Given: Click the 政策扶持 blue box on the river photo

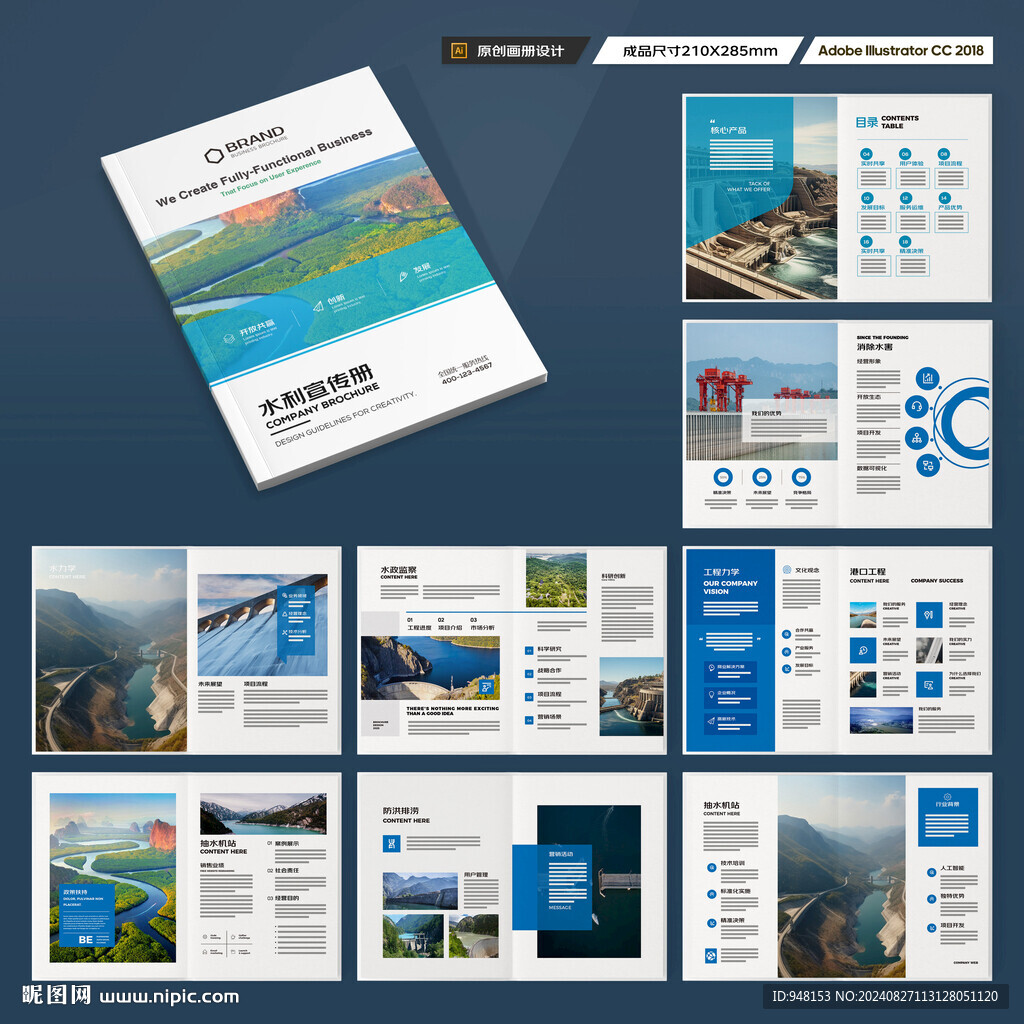Looking at the screenshot, I should (87, 915).
